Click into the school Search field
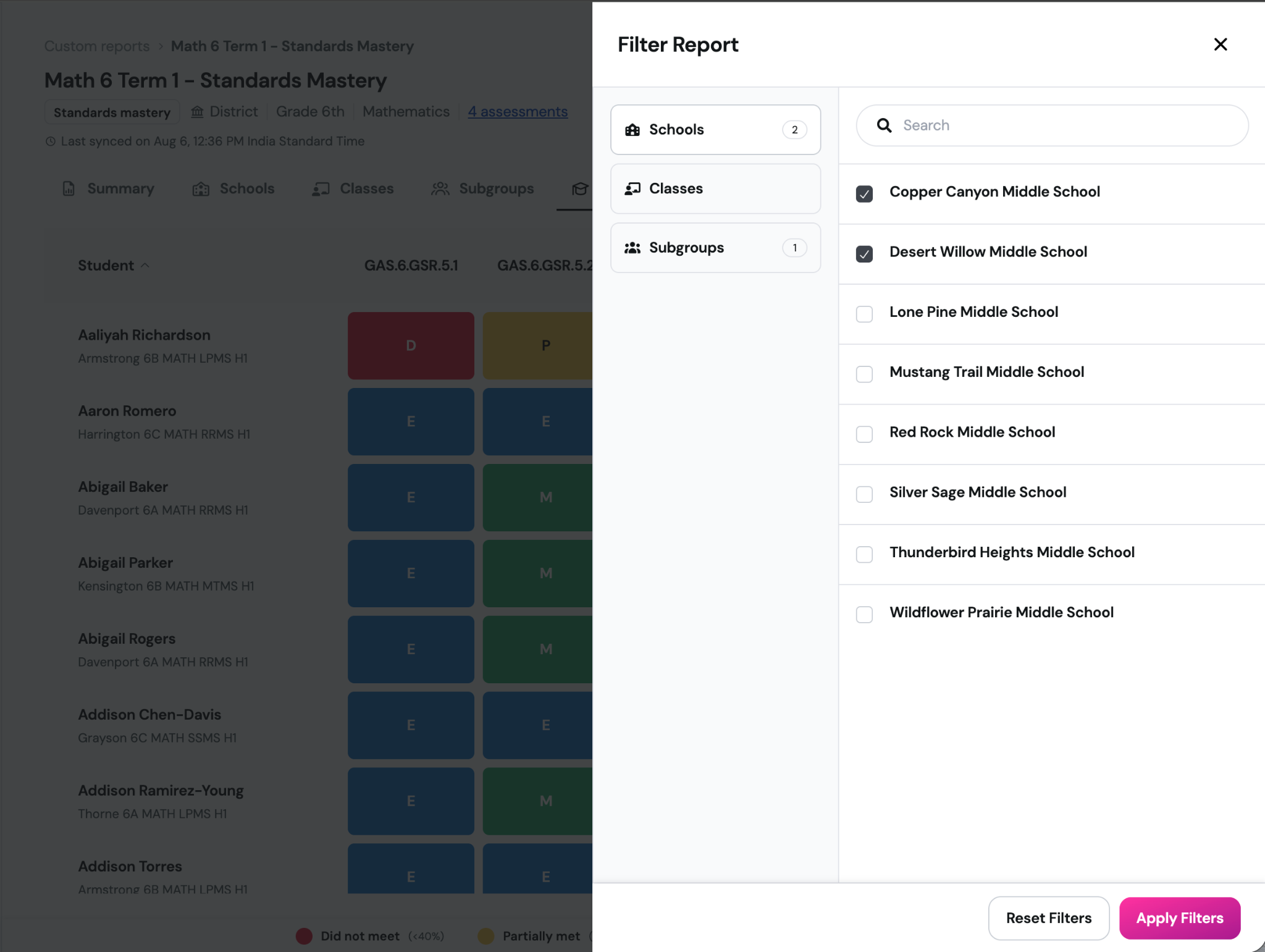The width and height of the screenshot is (1265, 952). pos(1052,125)
